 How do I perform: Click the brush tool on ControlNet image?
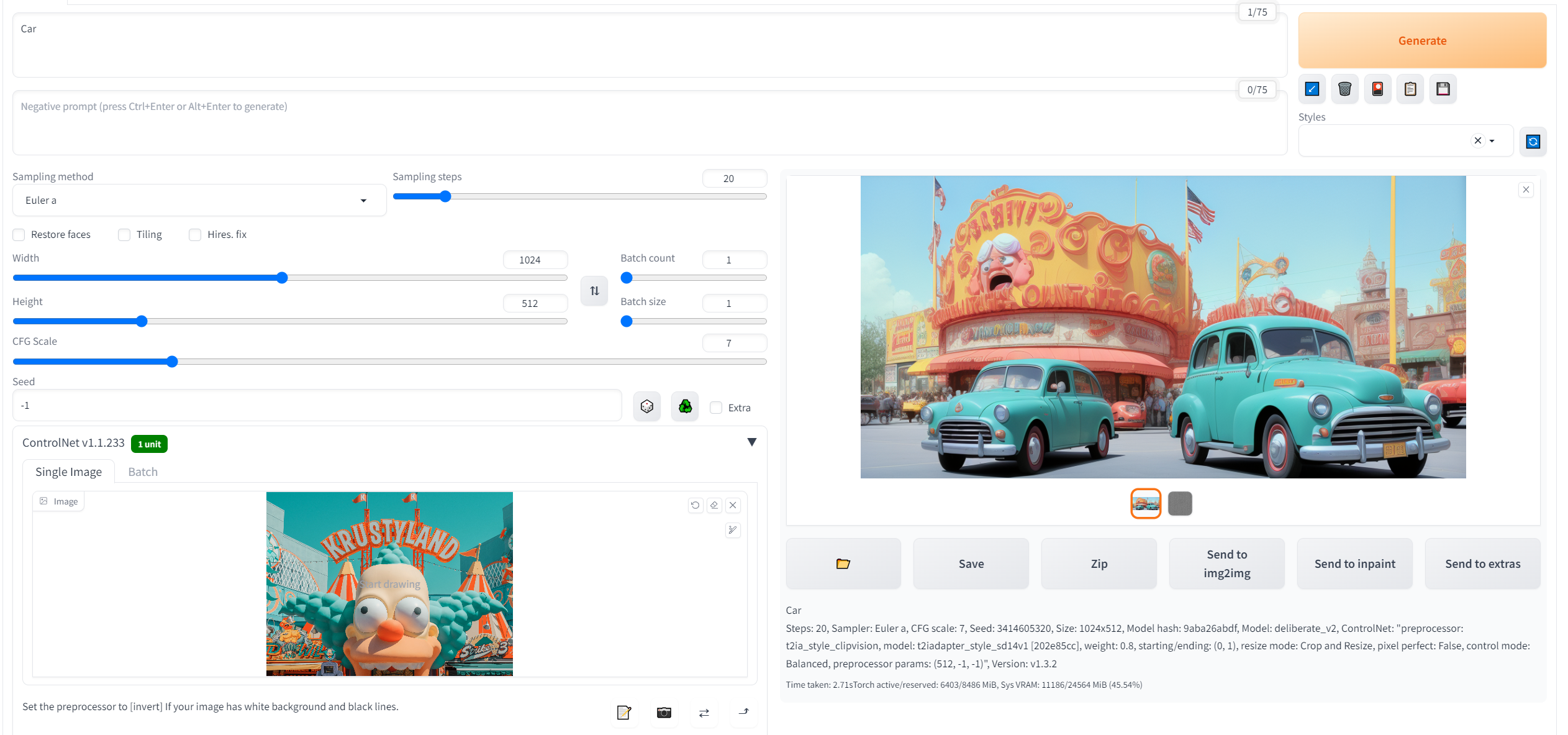tap(733, 530)
